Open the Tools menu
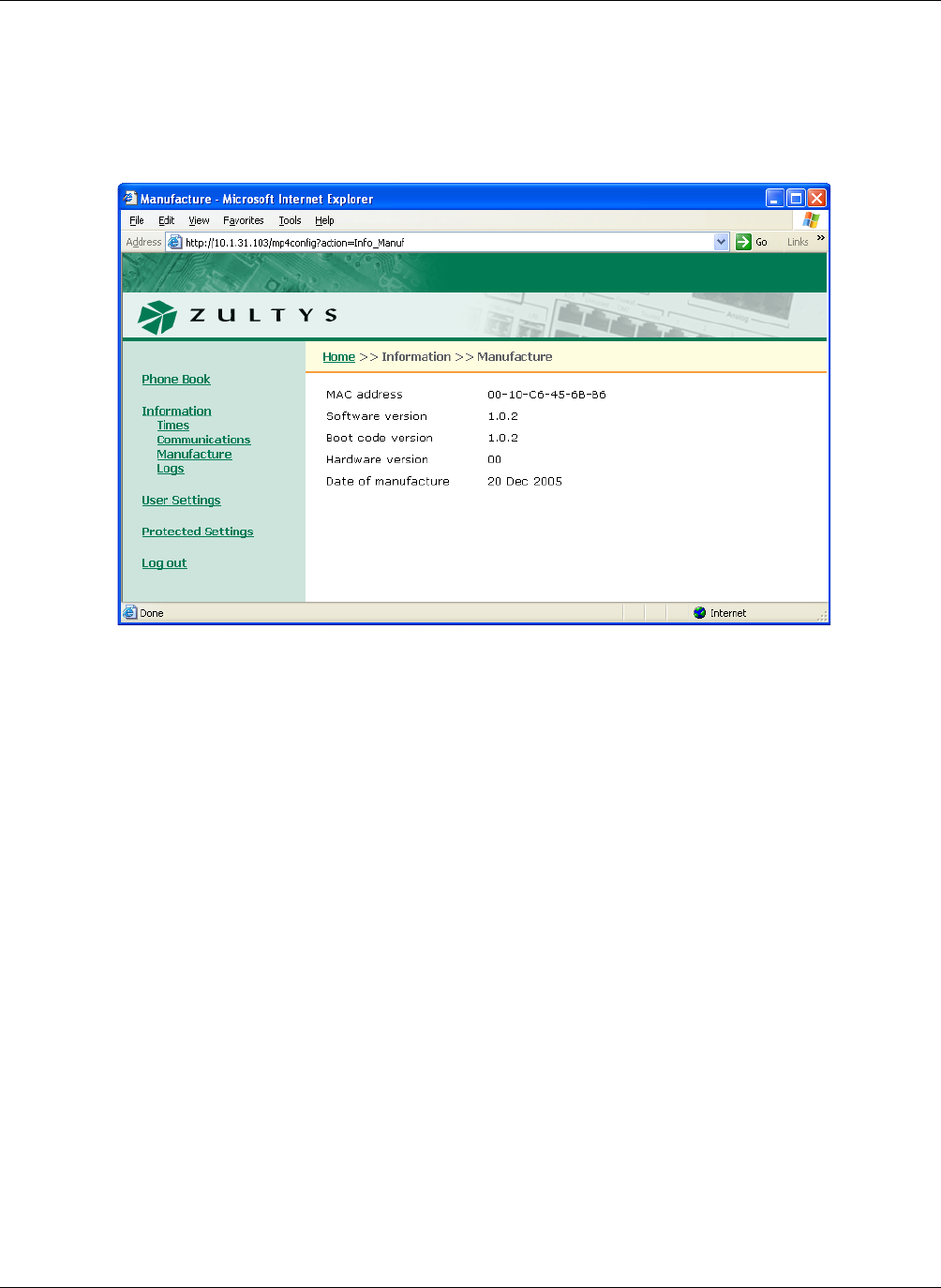Viewport: 941px width, 1288px height. click(x=290, y=220)
